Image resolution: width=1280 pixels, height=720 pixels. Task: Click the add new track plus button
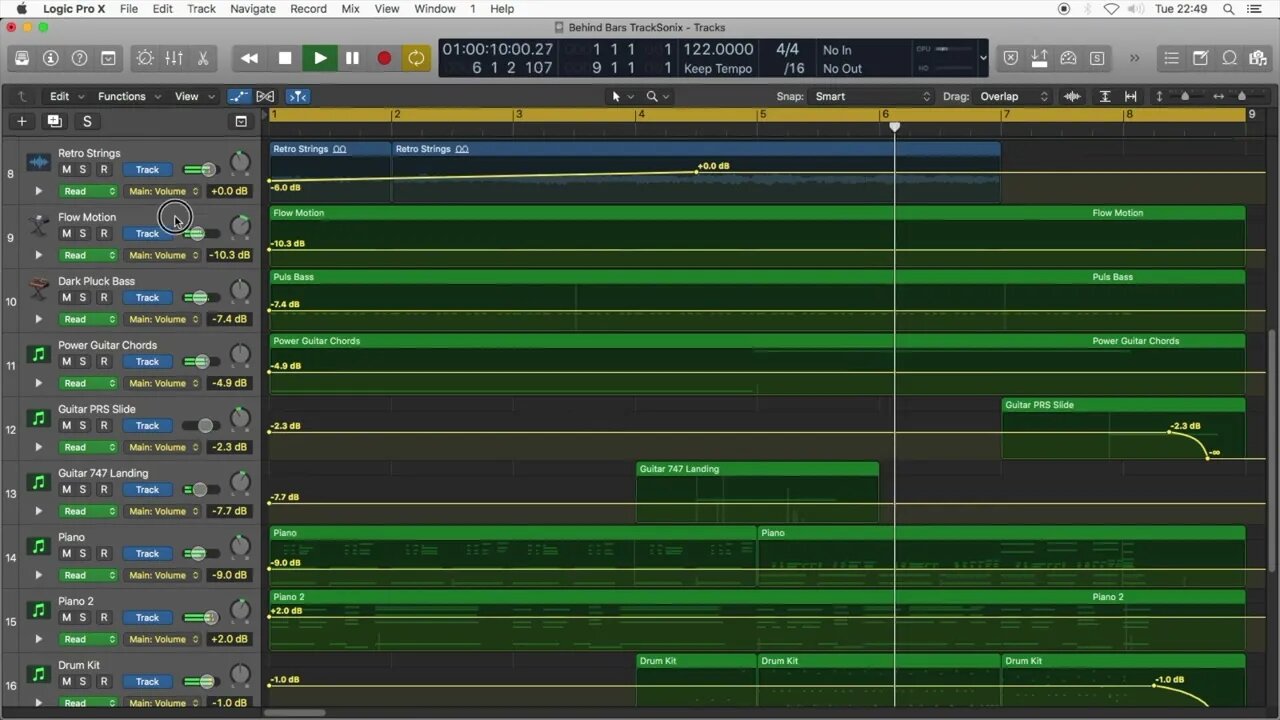tap(22, 121)
